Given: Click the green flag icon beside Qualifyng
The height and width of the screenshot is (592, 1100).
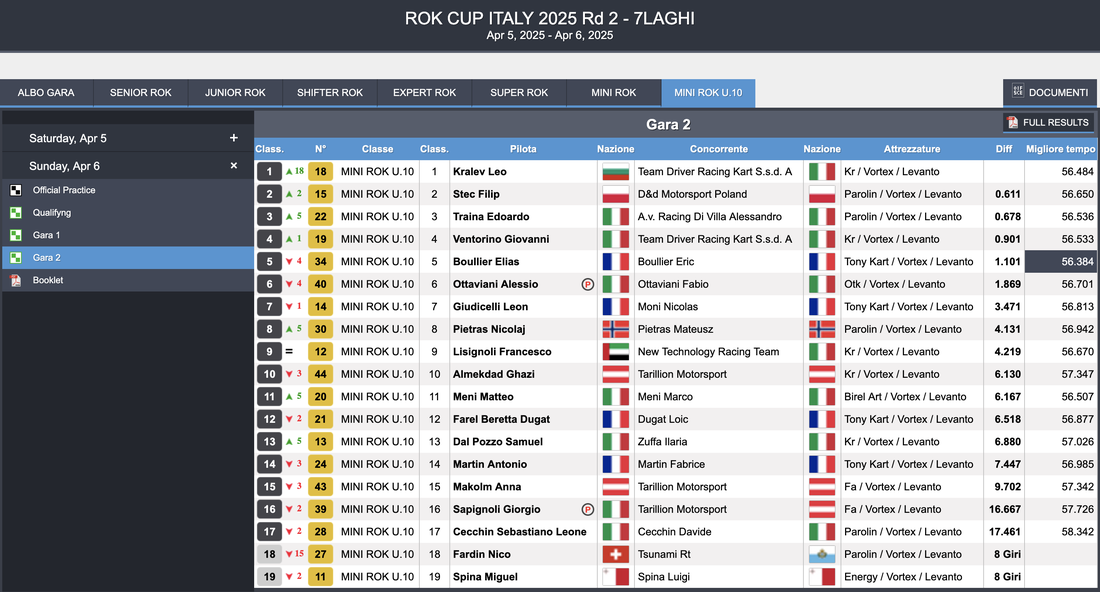Looking at the screenshot, I should pyautogui.click(x=15, y=213).
